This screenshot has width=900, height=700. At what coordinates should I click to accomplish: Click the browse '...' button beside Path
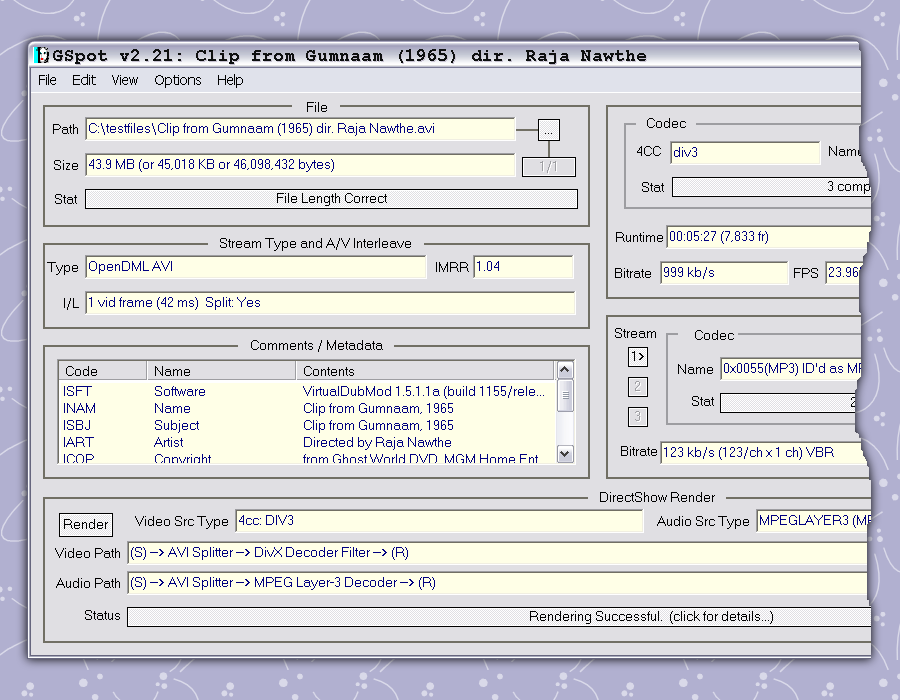[549, 130]
